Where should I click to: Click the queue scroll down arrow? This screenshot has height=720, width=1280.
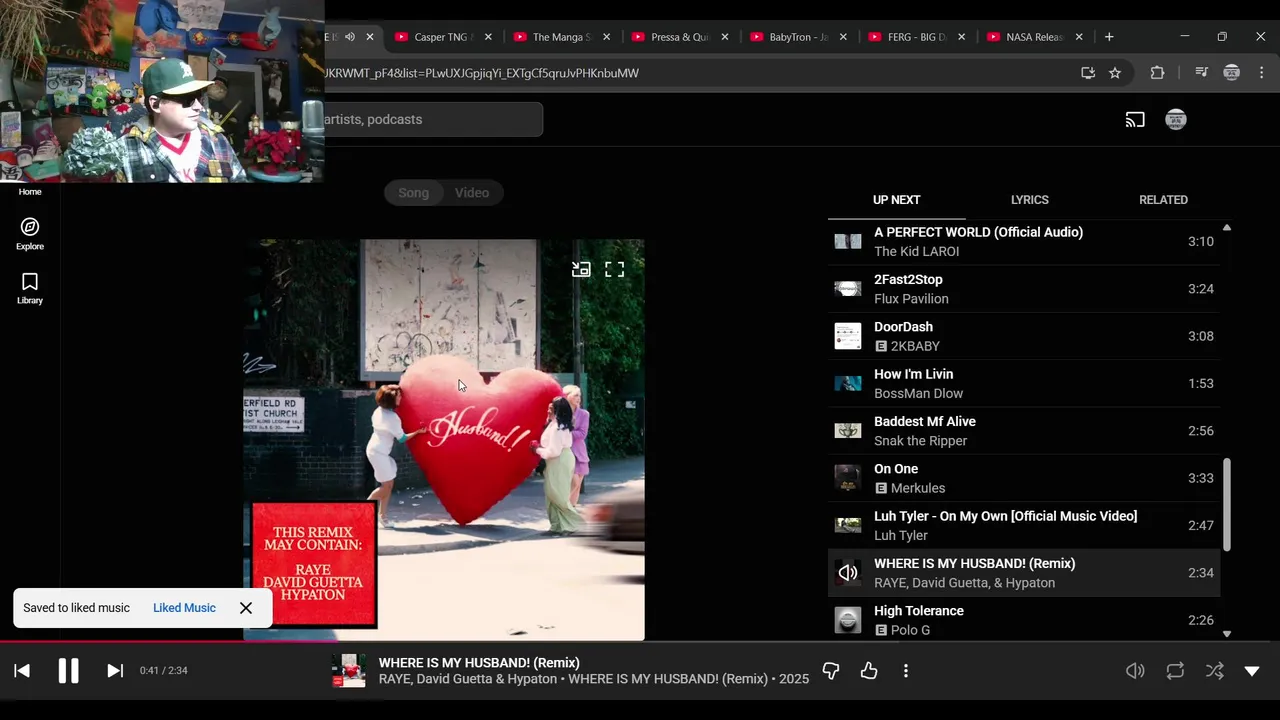coord(1227,633)
